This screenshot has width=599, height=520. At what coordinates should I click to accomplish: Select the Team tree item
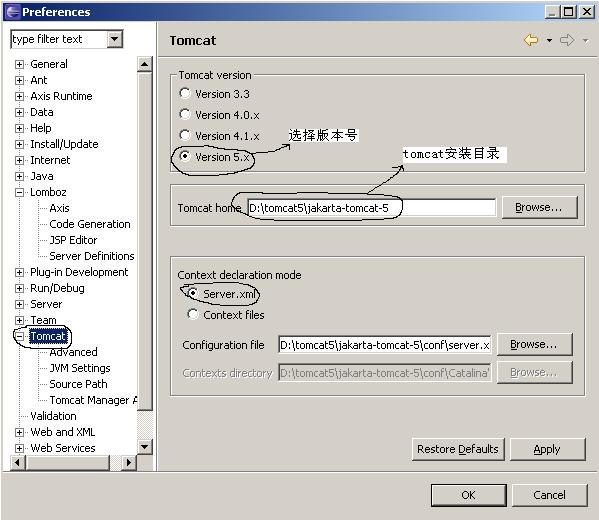(x=43, y=320)
